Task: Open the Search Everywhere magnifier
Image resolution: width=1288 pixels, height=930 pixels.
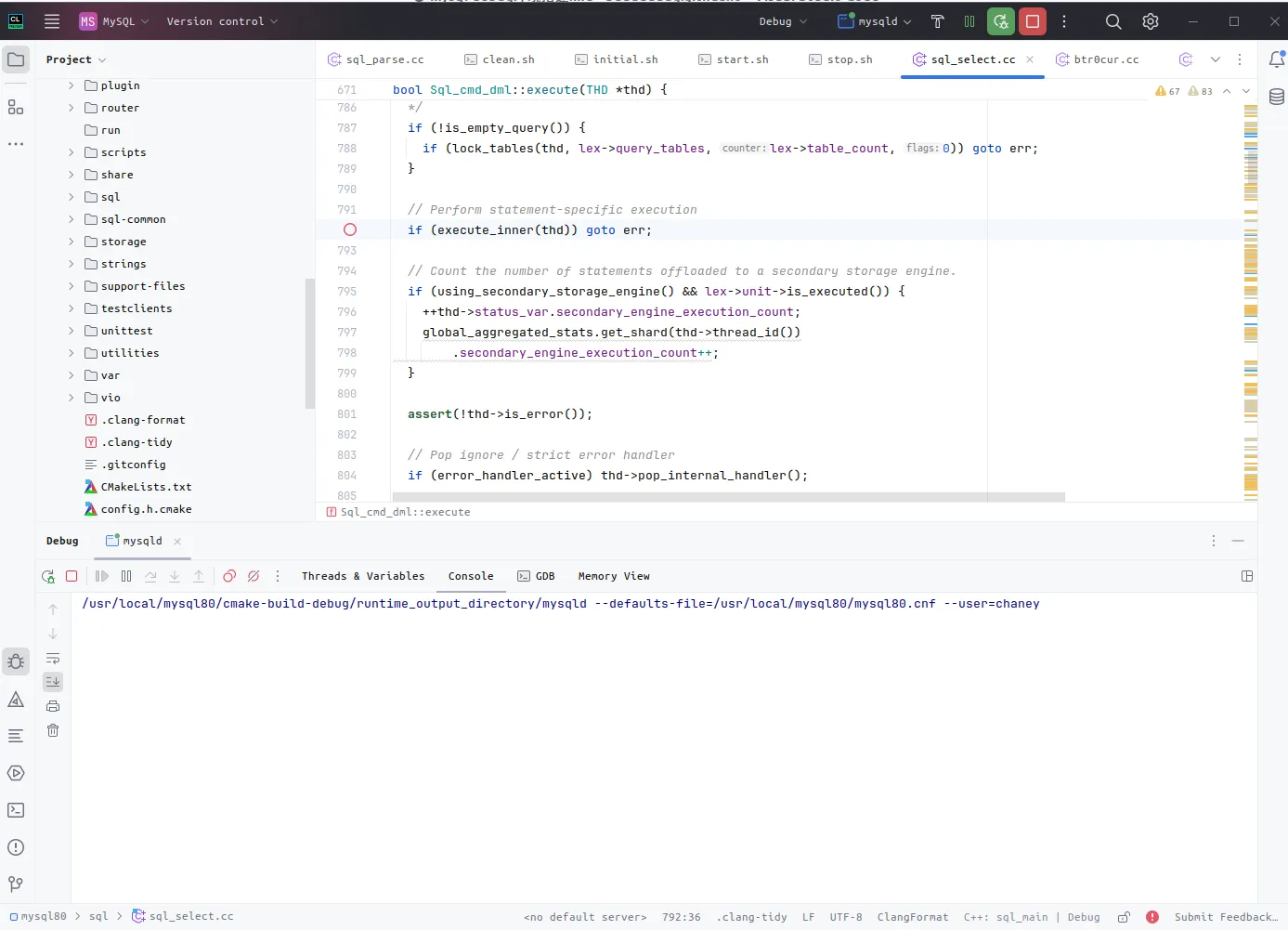Action: pos(1113,21)
